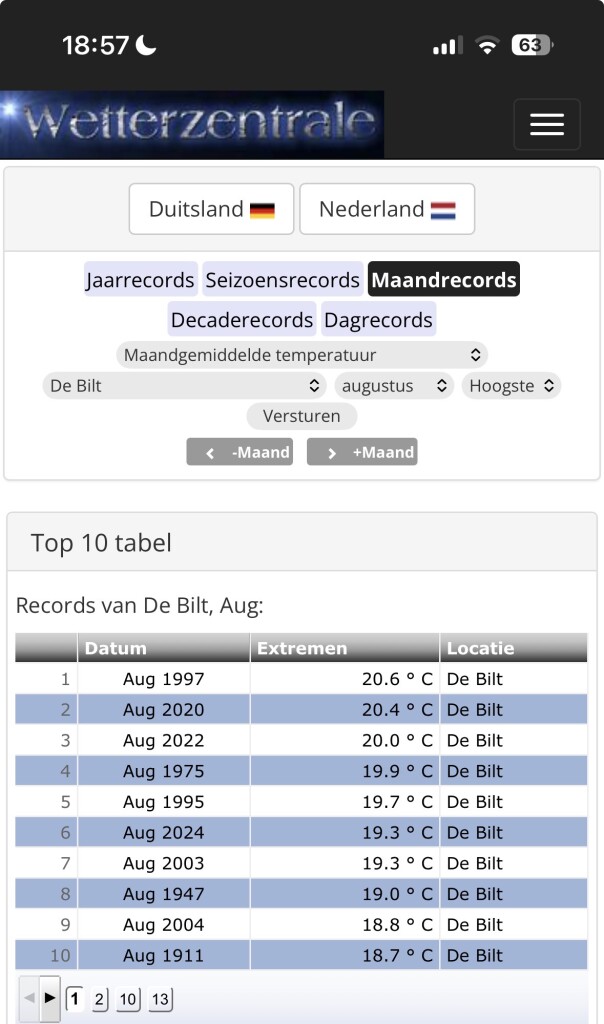
Task: Select Duitsland with German flag
Action: coord(211,209)
